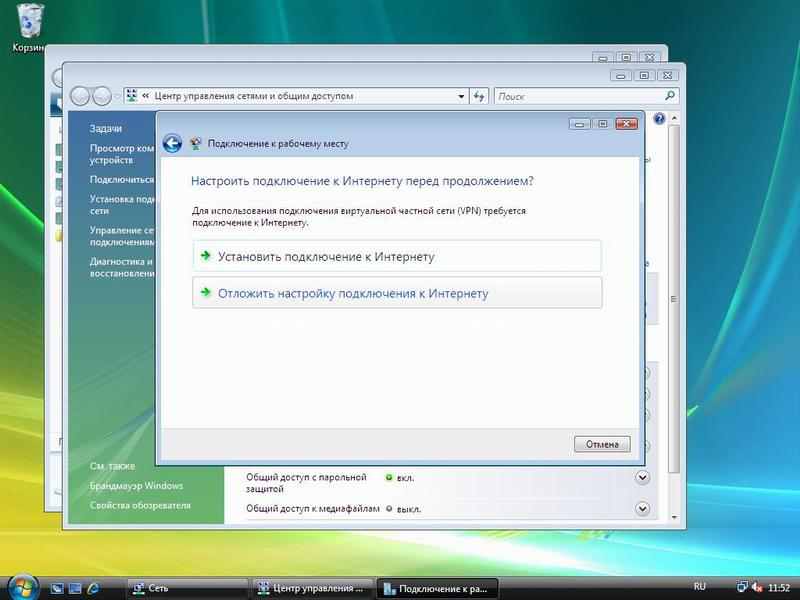Choose Отложить настройку подключения к Интернету

coord(396,293)
